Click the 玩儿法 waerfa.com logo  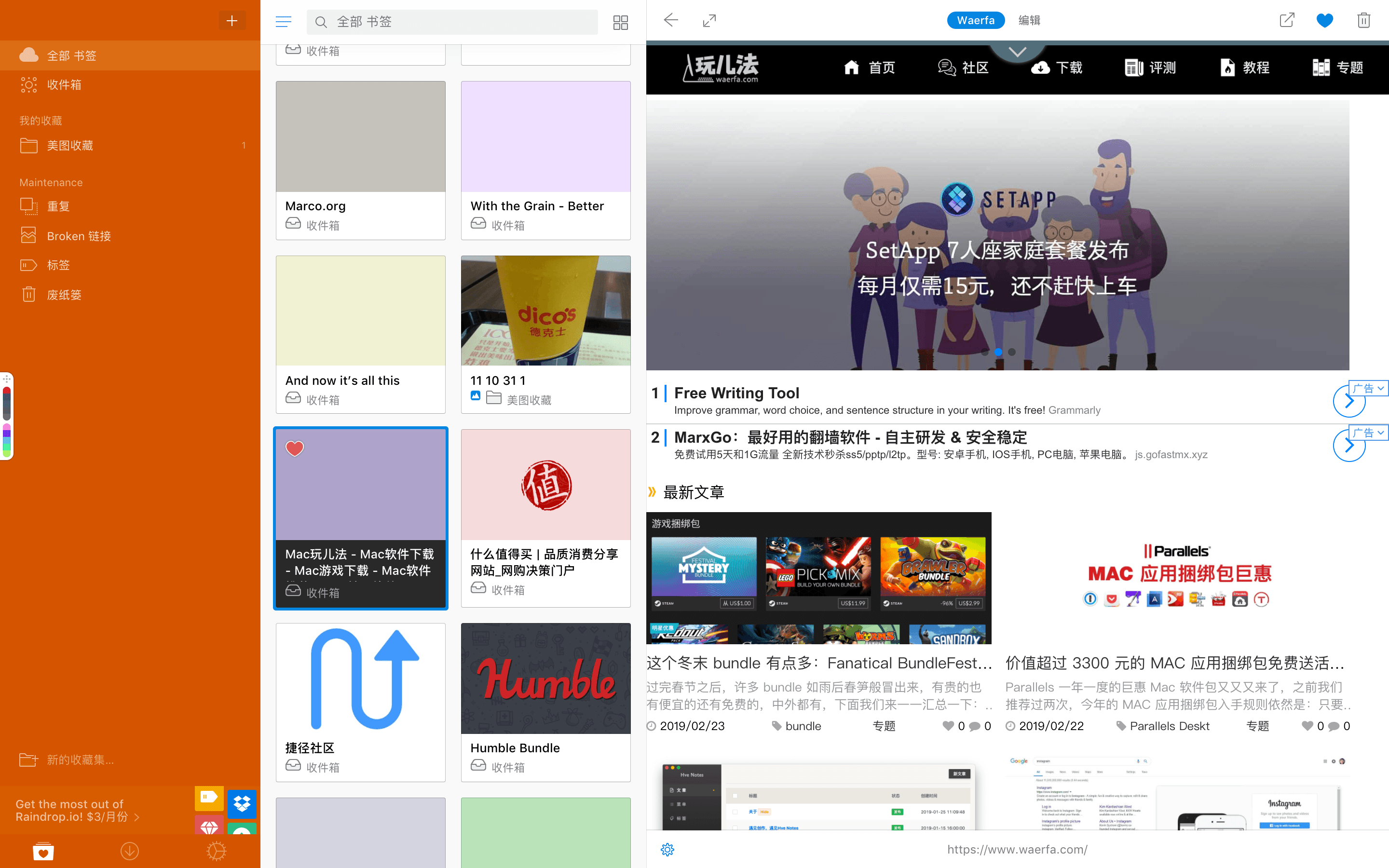coord(721,68)
